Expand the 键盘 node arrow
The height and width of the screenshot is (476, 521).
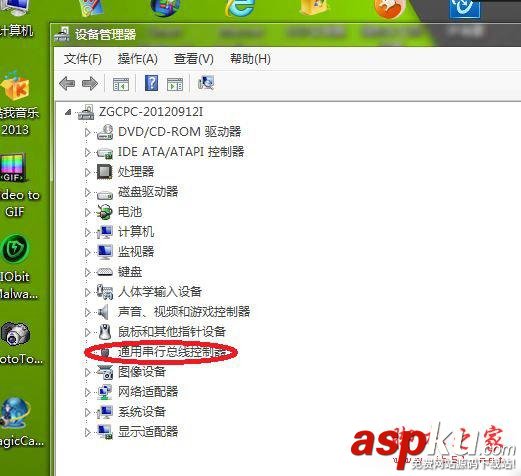87,272
